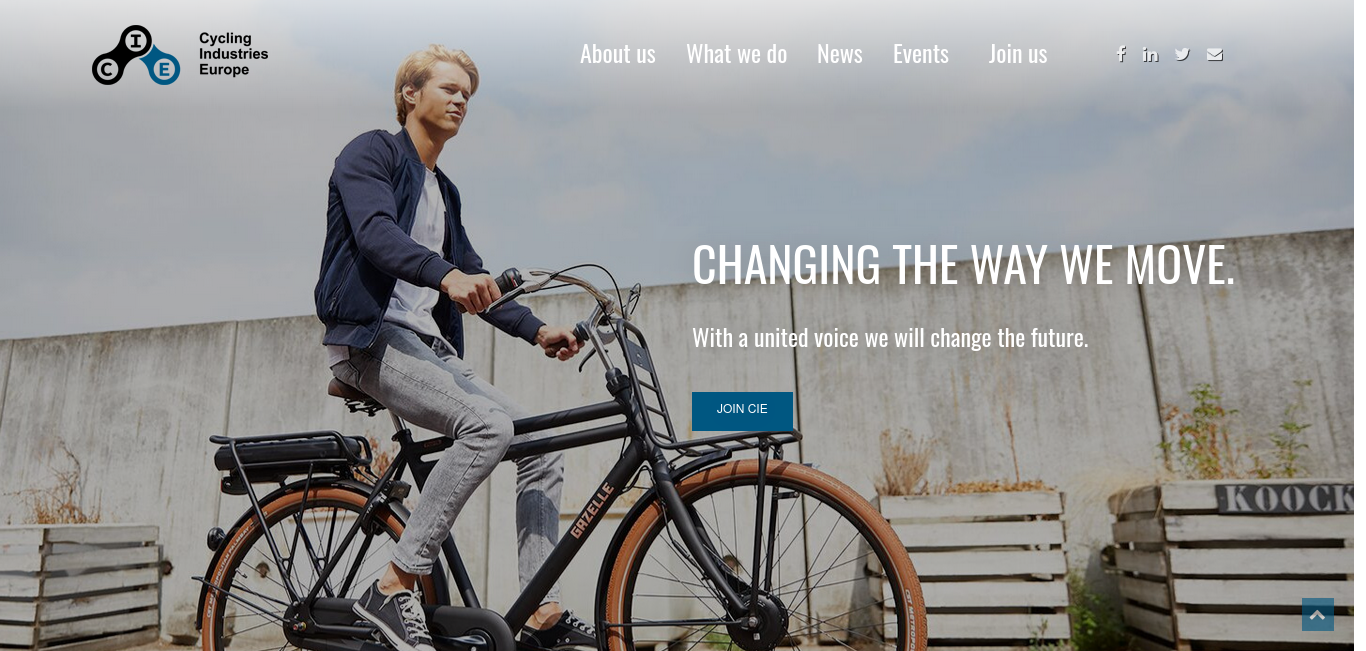Open the Events menu item

[x=921, y=54]
